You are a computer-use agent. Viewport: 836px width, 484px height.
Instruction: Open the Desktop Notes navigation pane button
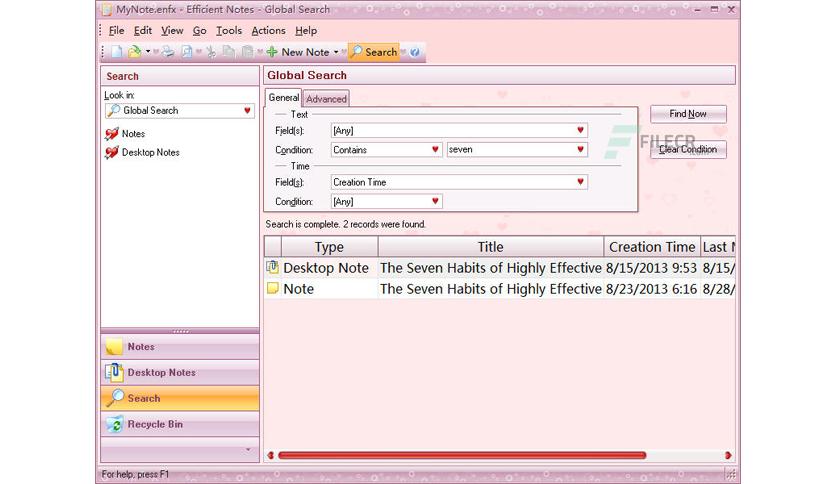pos(180,373)
